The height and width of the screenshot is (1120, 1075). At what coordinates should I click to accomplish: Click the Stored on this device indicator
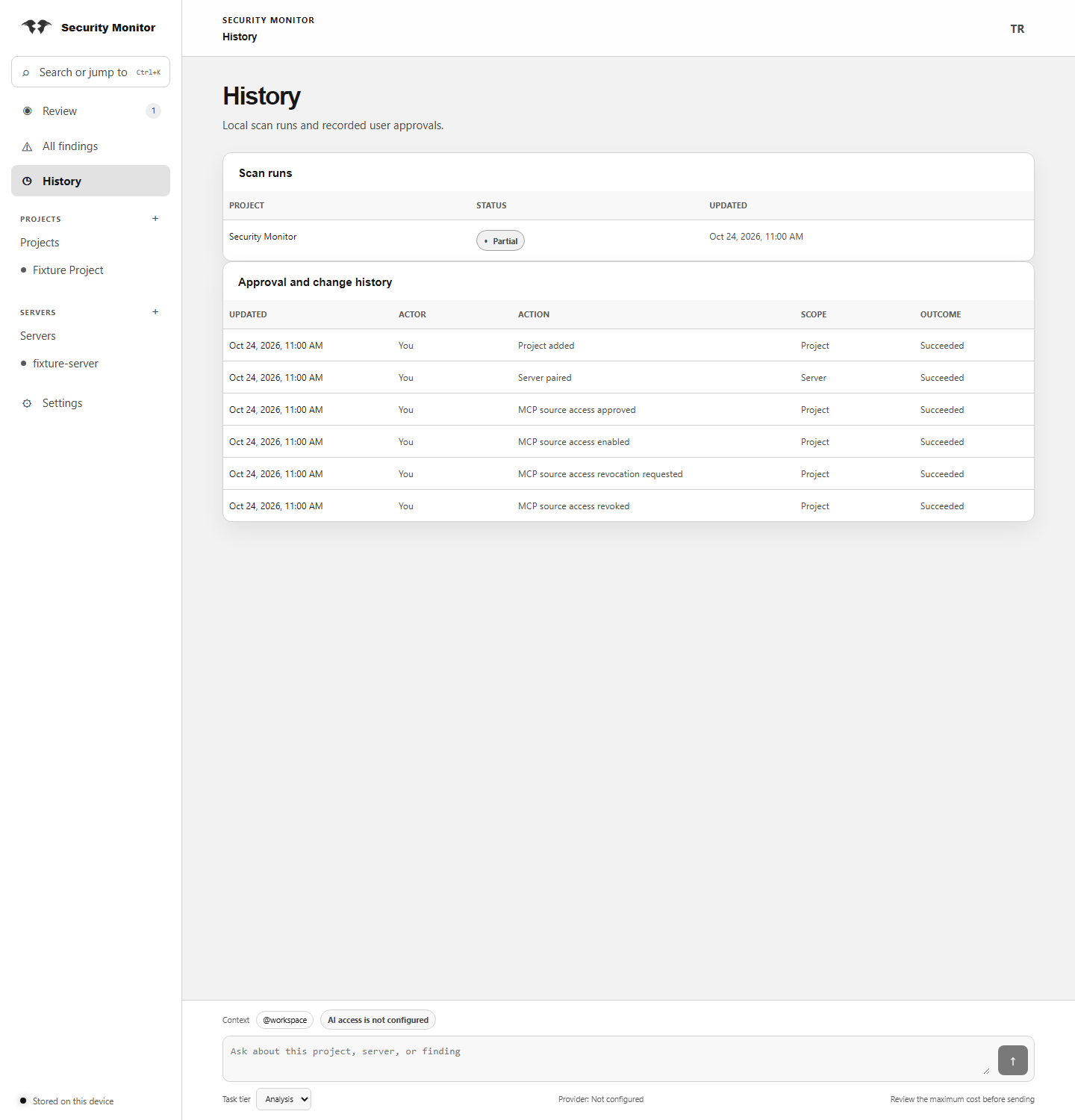[x=67, y=1101]
